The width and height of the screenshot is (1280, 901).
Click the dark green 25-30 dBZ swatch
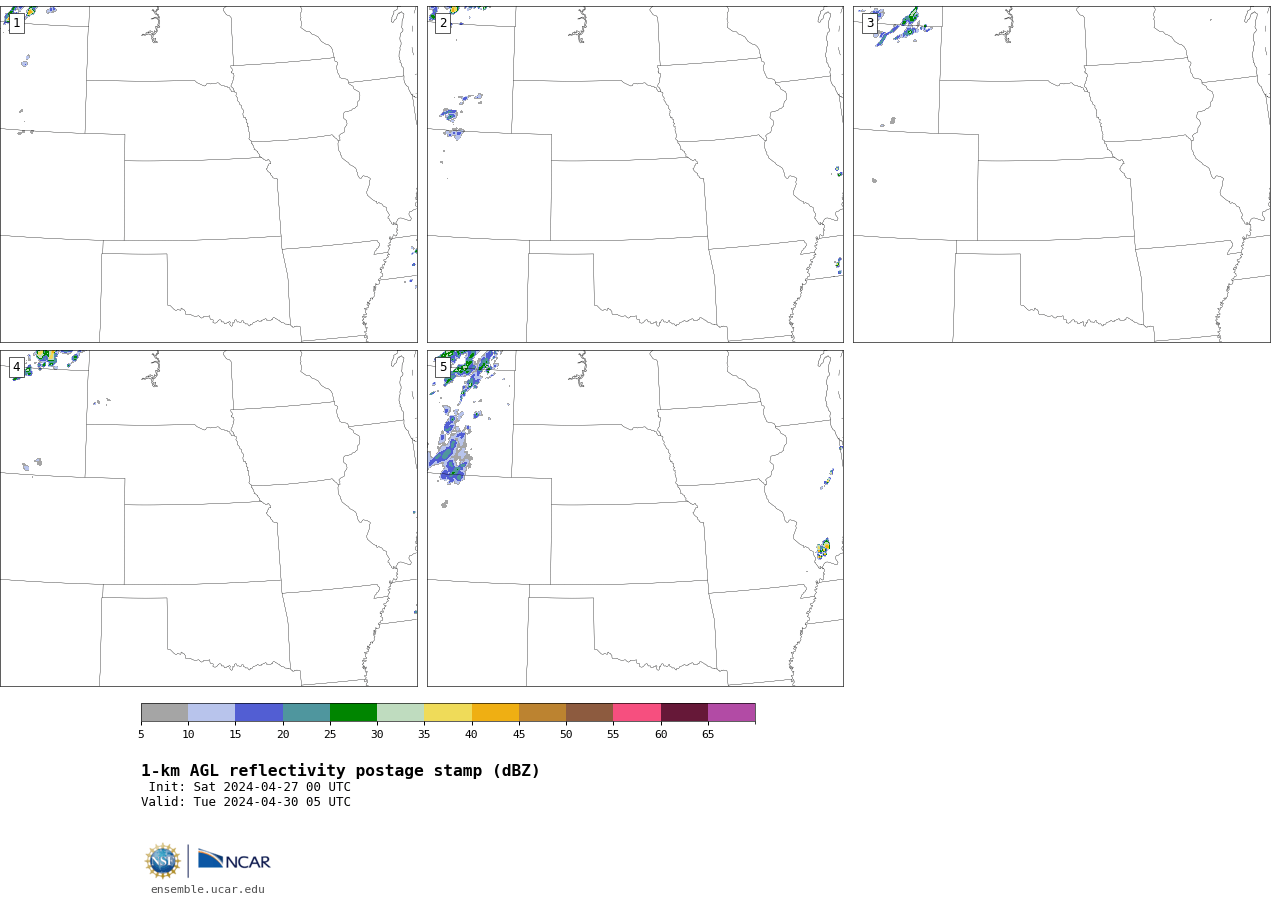coord(353,713)
